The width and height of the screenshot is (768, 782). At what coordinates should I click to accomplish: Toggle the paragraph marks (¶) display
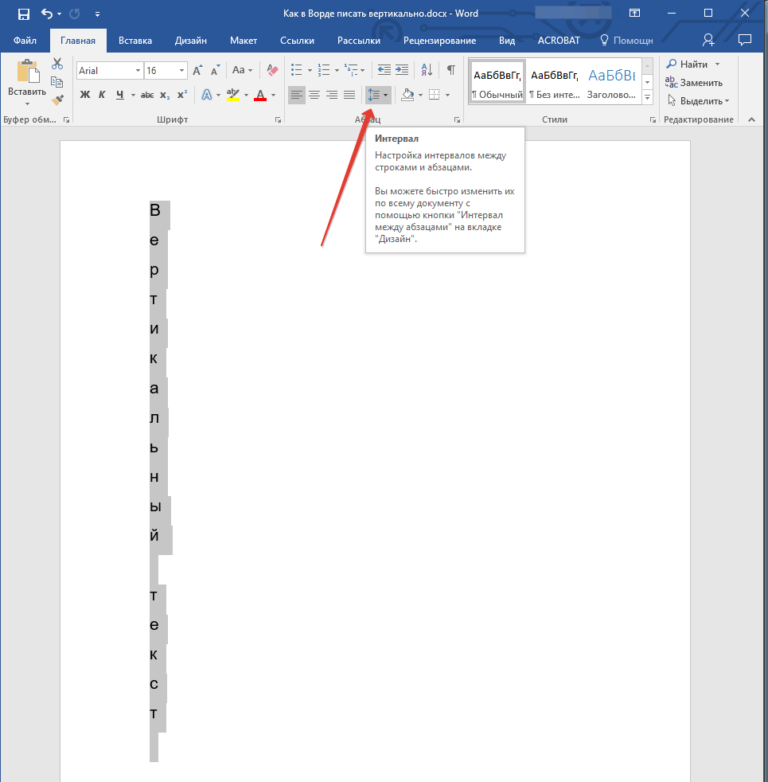coord(451,70)
